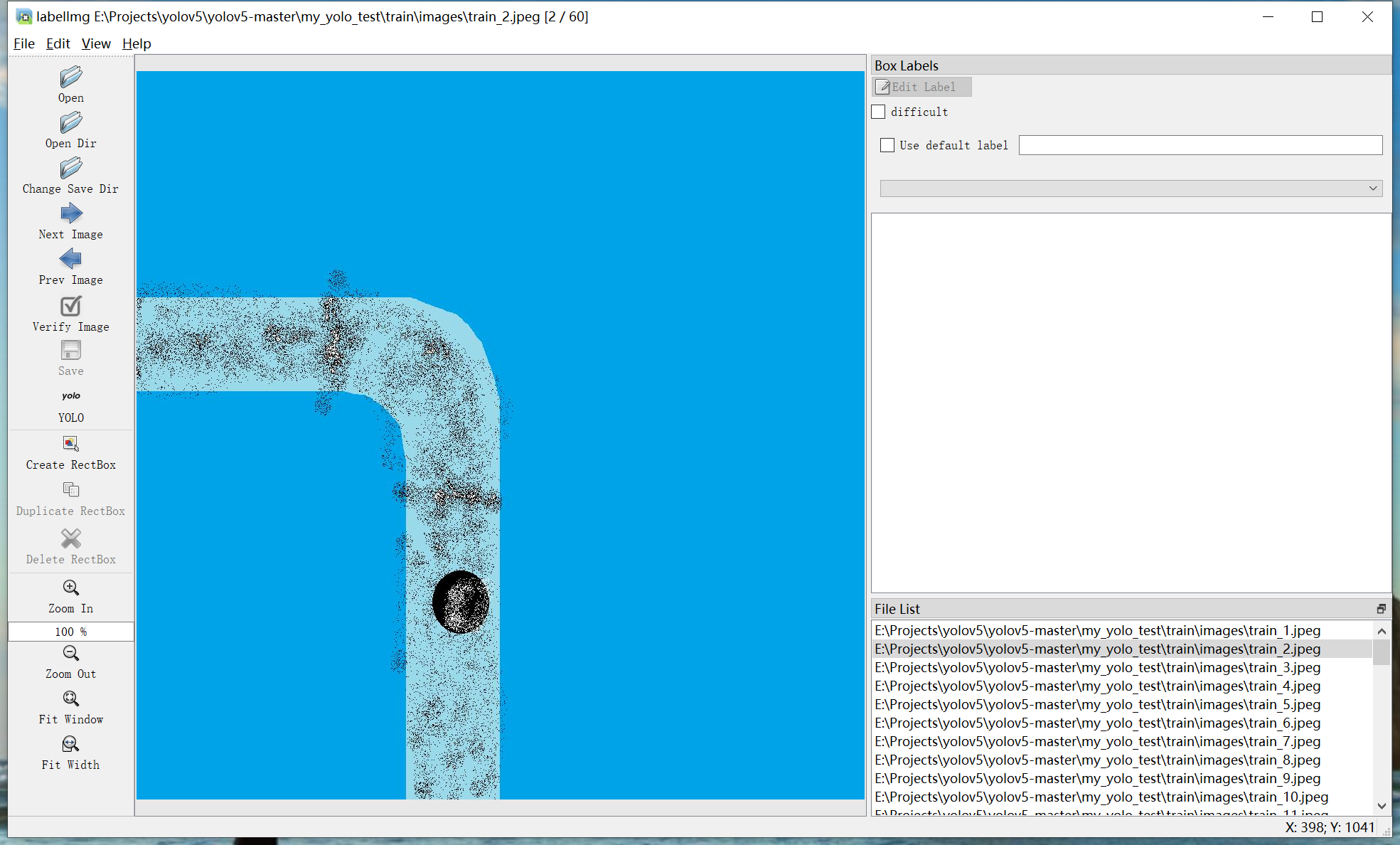Click the Duplicate RectBox icon
The height and width of the screenshot is (845, 1400).
tap(71, 489)
